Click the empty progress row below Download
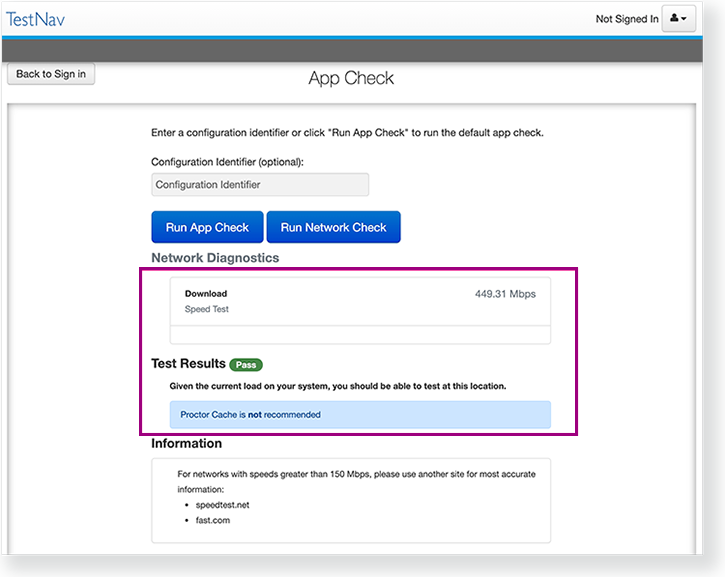 click(360, 335)
